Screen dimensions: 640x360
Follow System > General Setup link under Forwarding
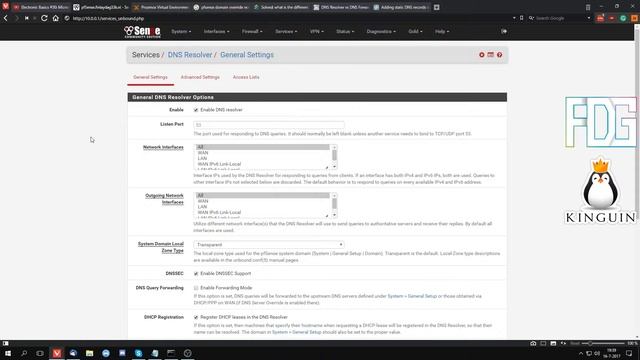412,296
